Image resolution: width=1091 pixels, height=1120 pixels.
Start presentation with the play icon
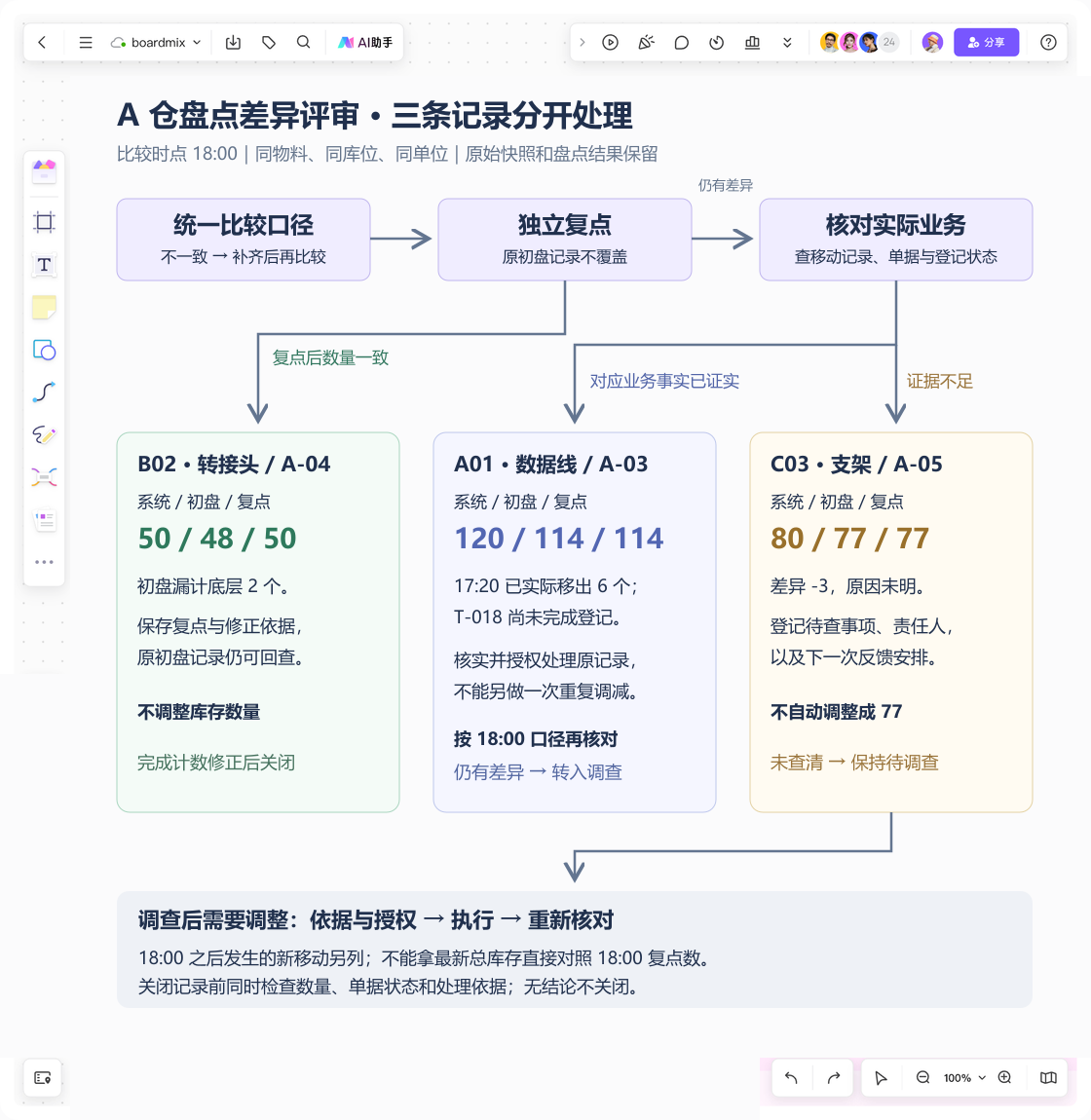tap(610, 42)
